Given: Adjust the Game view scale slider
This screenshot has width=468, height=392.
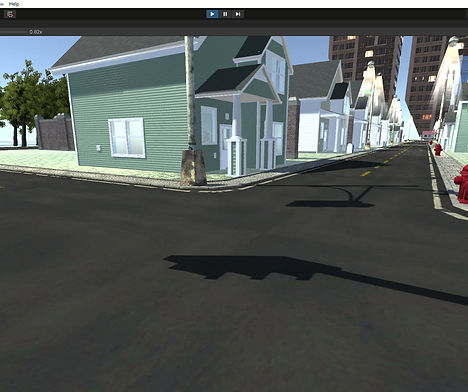Looking at the screenshot, I should point(13,32).
